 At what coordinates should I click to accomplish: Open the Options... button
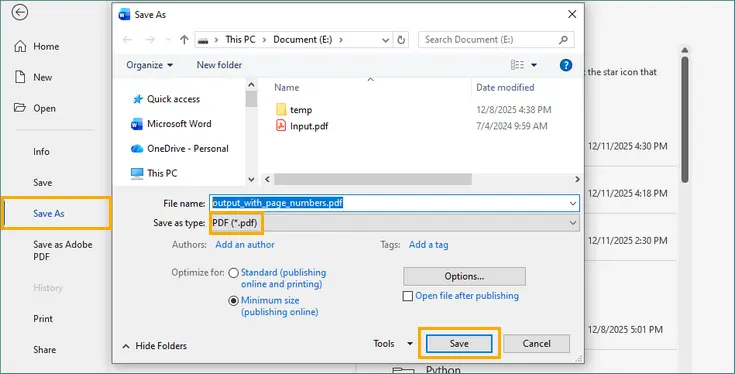464,277
